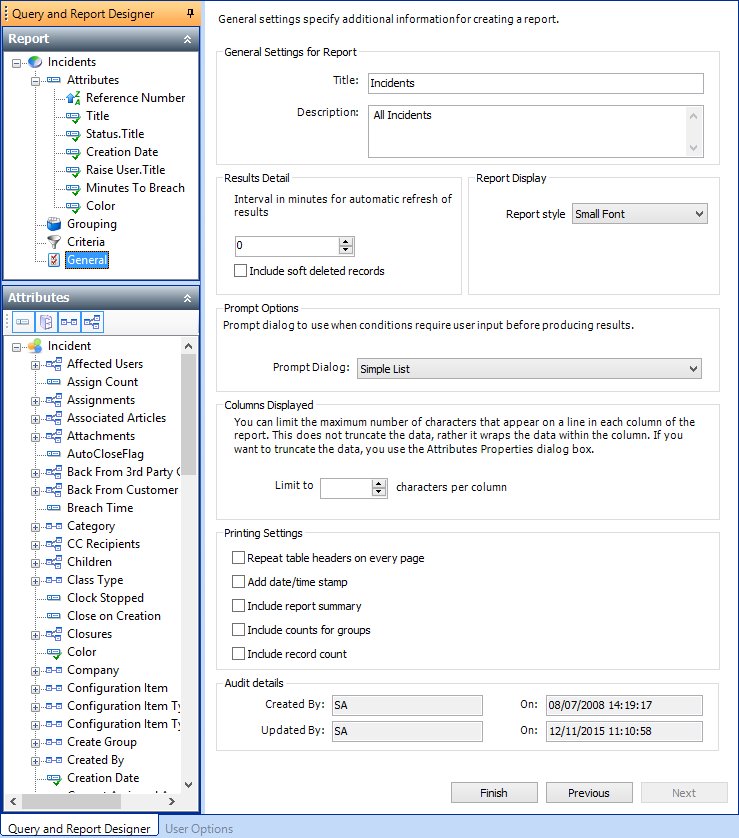
Task: Expand the Created By node
Action: [x=35, y=762]
